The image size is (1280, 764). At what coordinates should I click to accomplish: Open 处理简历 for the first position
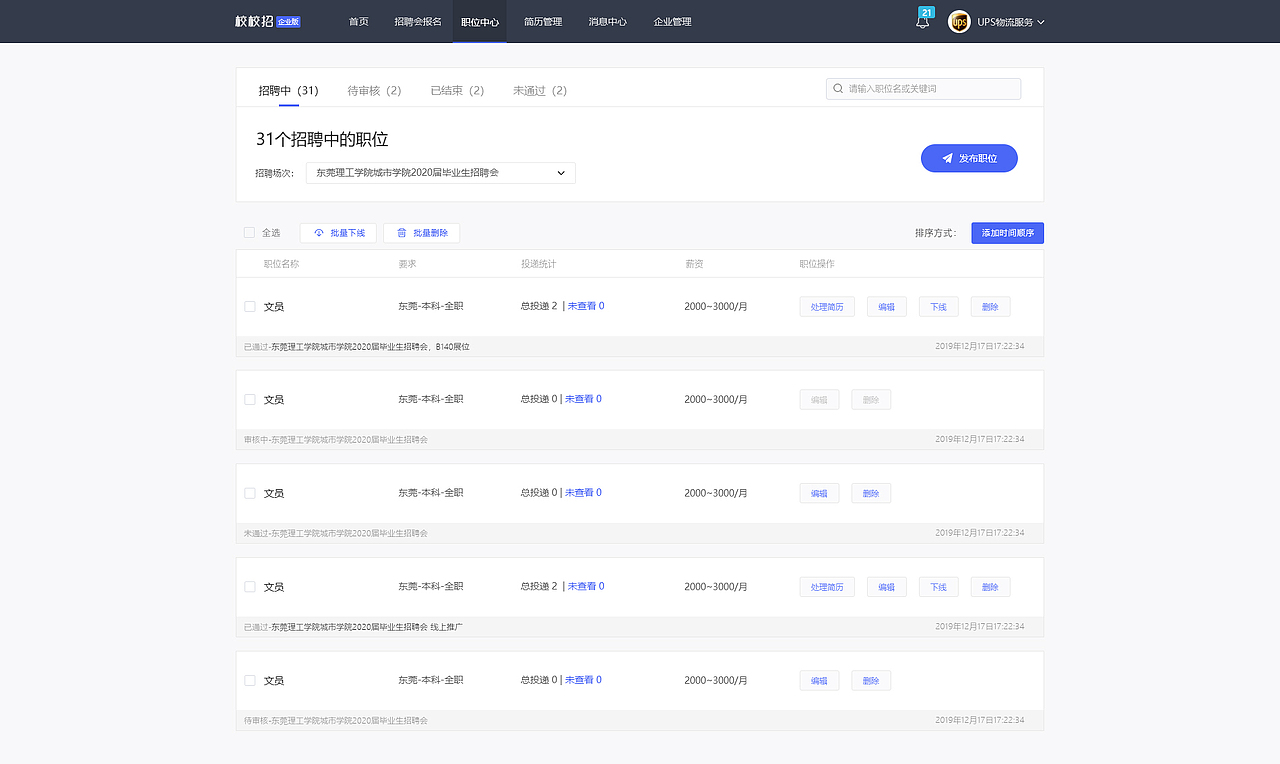(827, 306)
